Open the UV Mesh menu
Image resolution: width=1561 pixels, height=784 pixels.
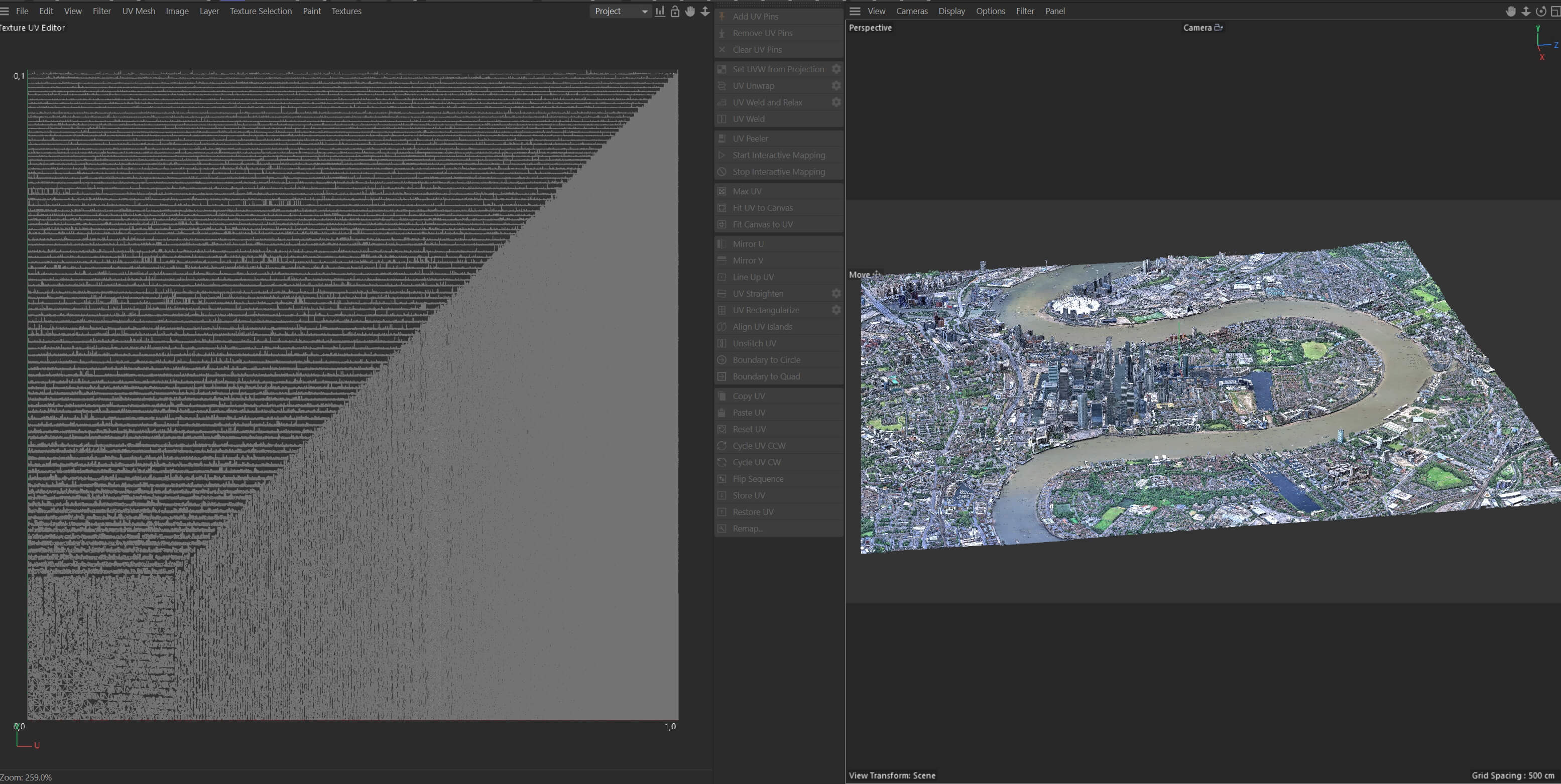click(x=139, y=11)
